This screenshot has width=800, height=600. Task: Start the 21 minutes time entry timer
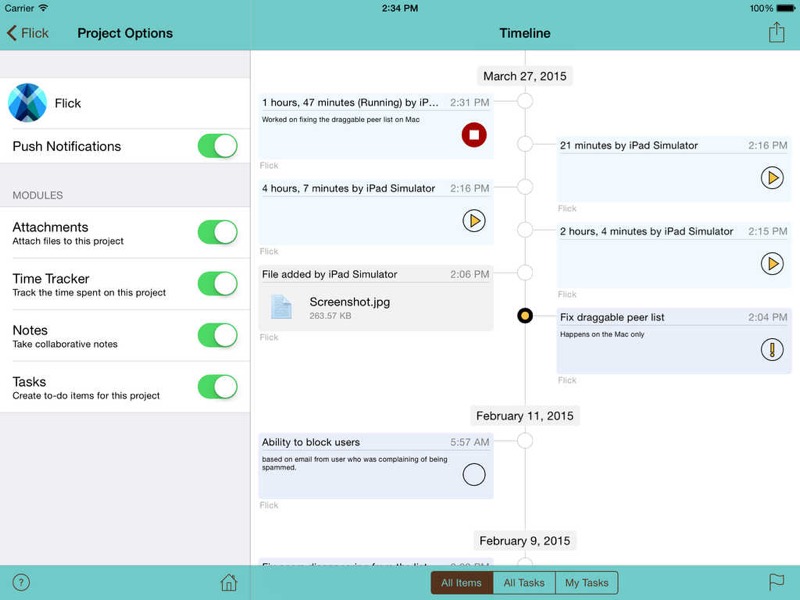tap(772, 178)
